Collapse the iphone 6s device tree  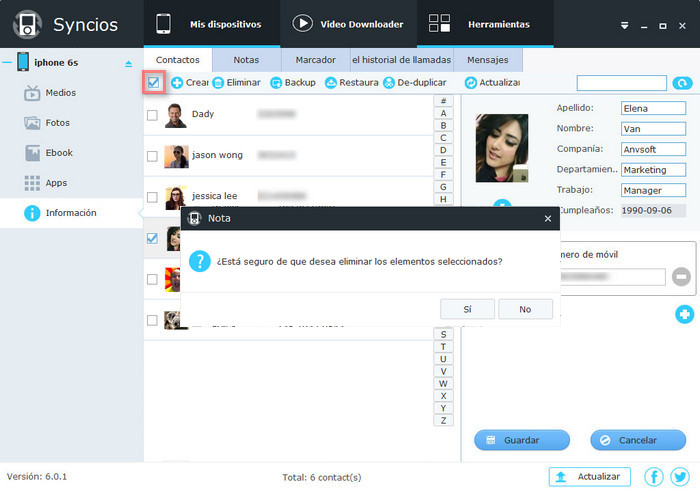pos(7,63)
